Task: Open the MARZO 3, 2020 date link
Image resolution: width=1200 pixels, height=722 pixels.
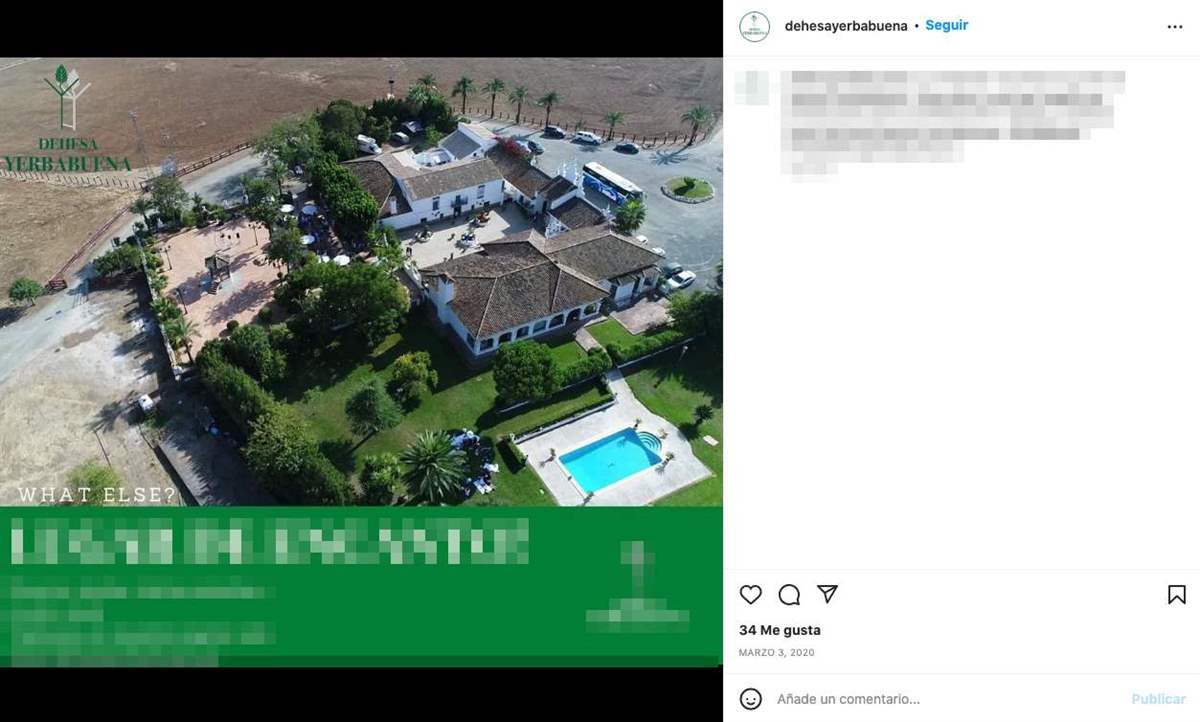Action: tap(777, 653)
